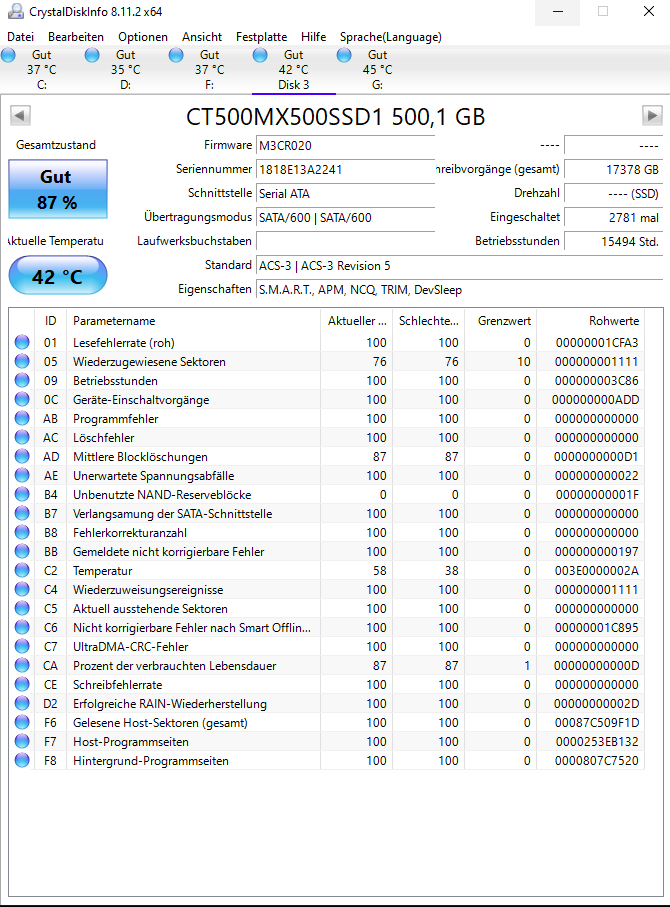This screenshot has height=907, width=670.
Task: Click the status icon for Programmfehler
Action: point(22,418)
